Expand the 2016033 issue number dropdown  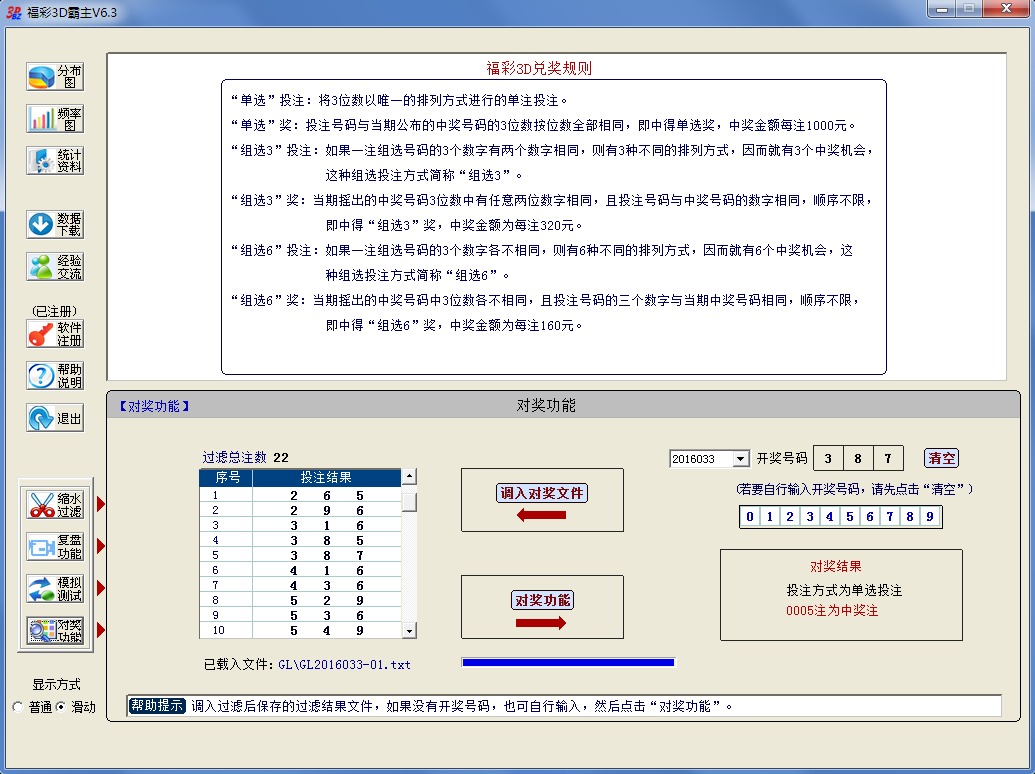tap(740, 459)
